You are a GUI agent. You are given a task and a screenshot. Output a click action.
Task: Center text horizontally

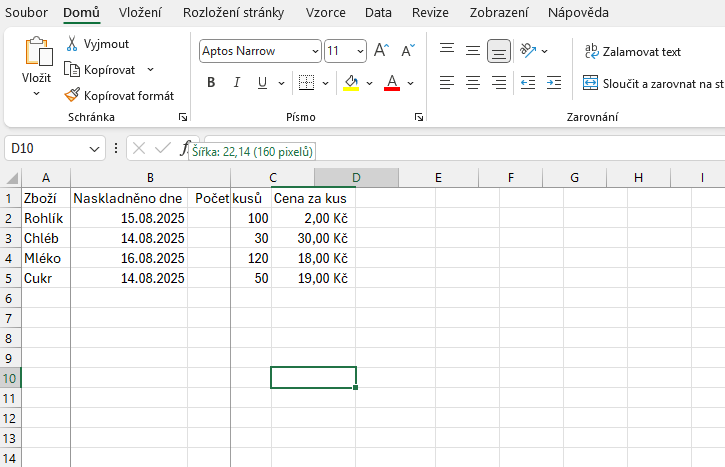coord(473,83)
